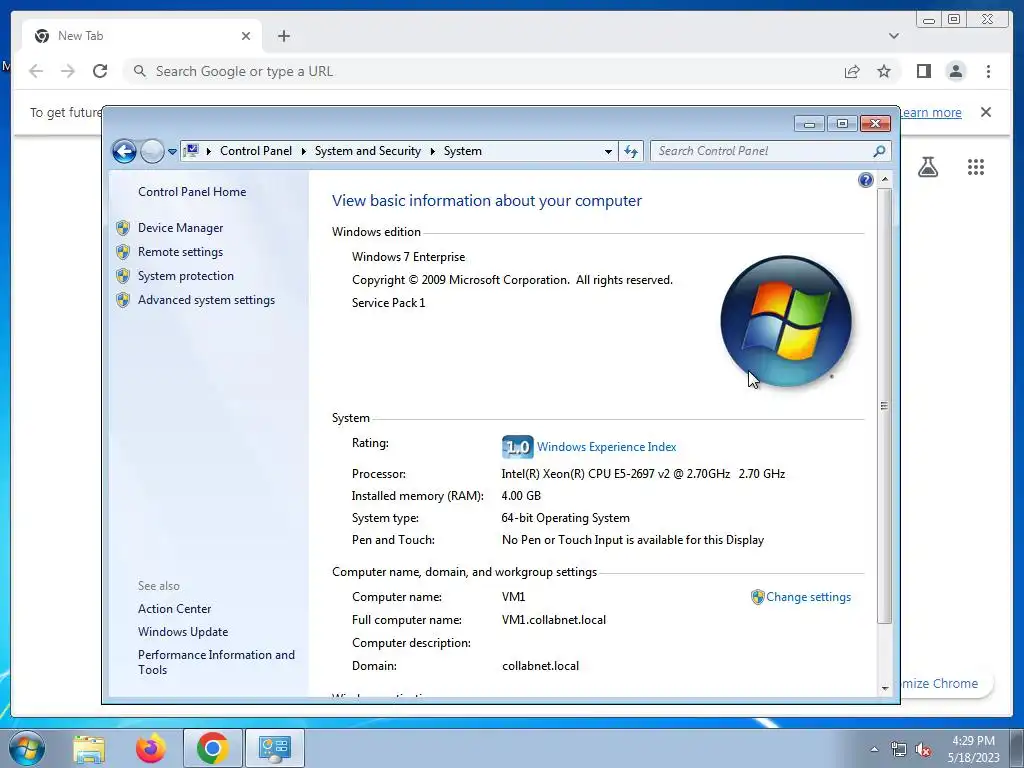Screen dimensions: 1024x768
Task: Open Action Center link
Action: click(x=174, y=609)
